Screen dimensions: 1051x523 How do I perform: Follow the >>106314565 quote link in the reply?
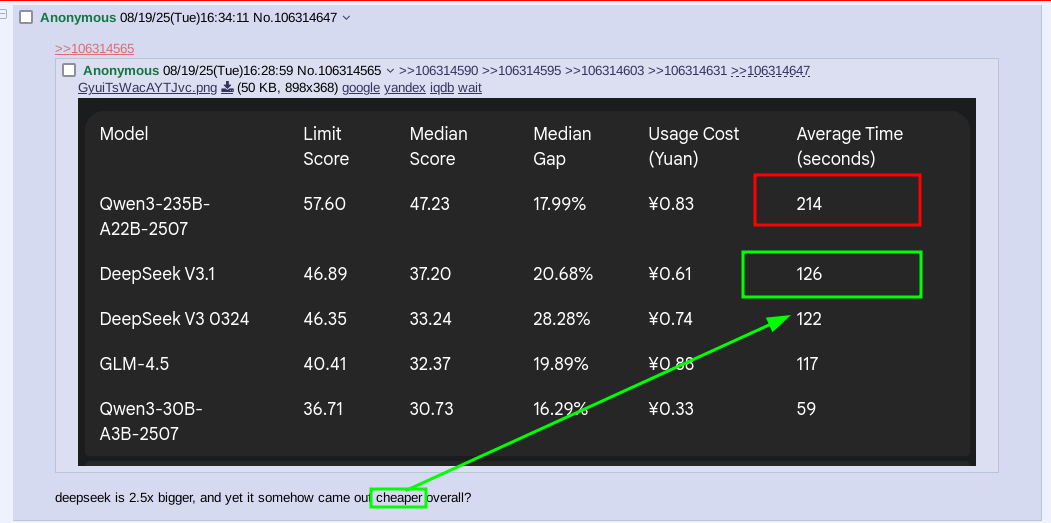(x=95, y=48)
